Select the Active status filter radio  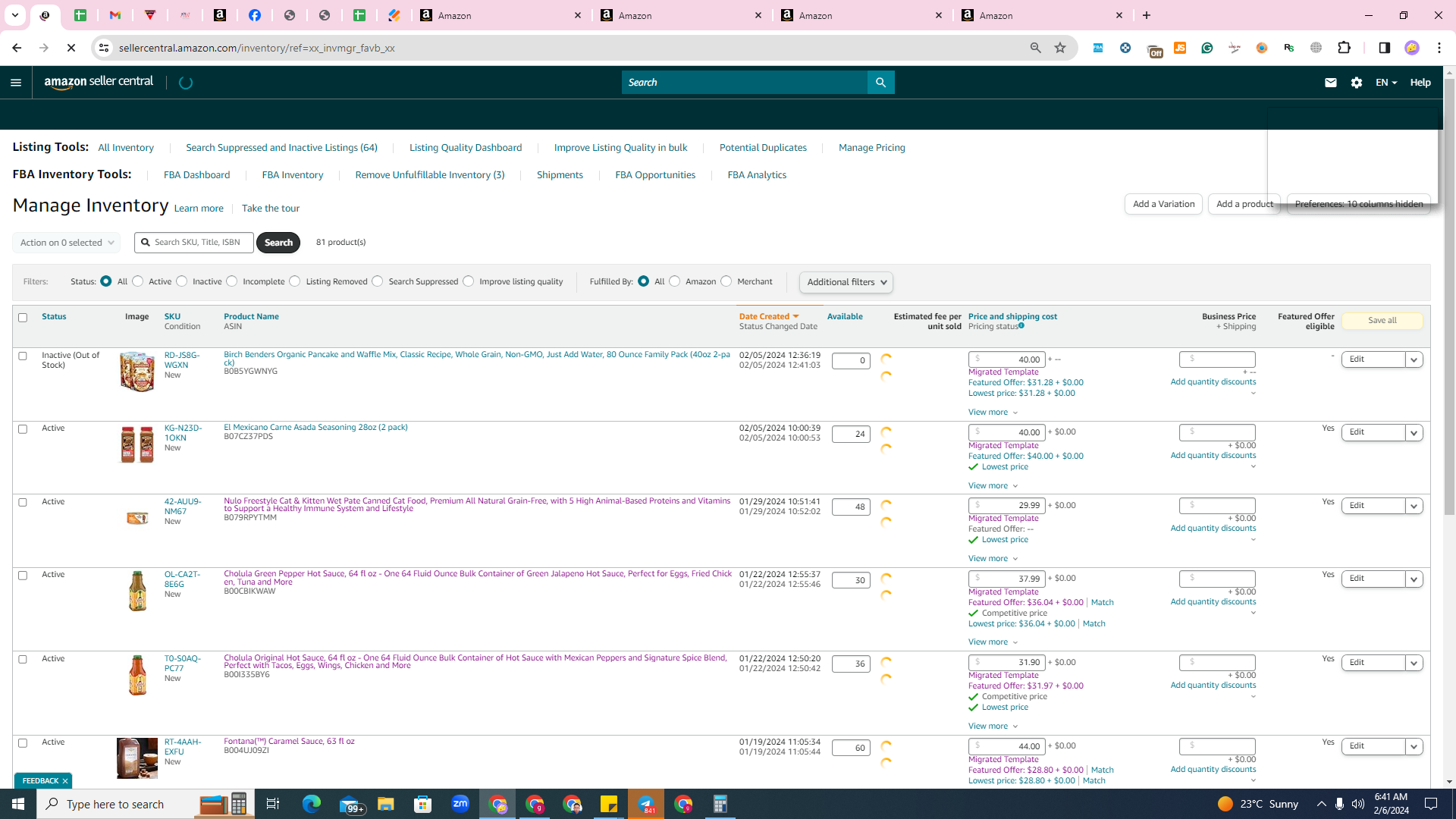click(x=138, y=281)
